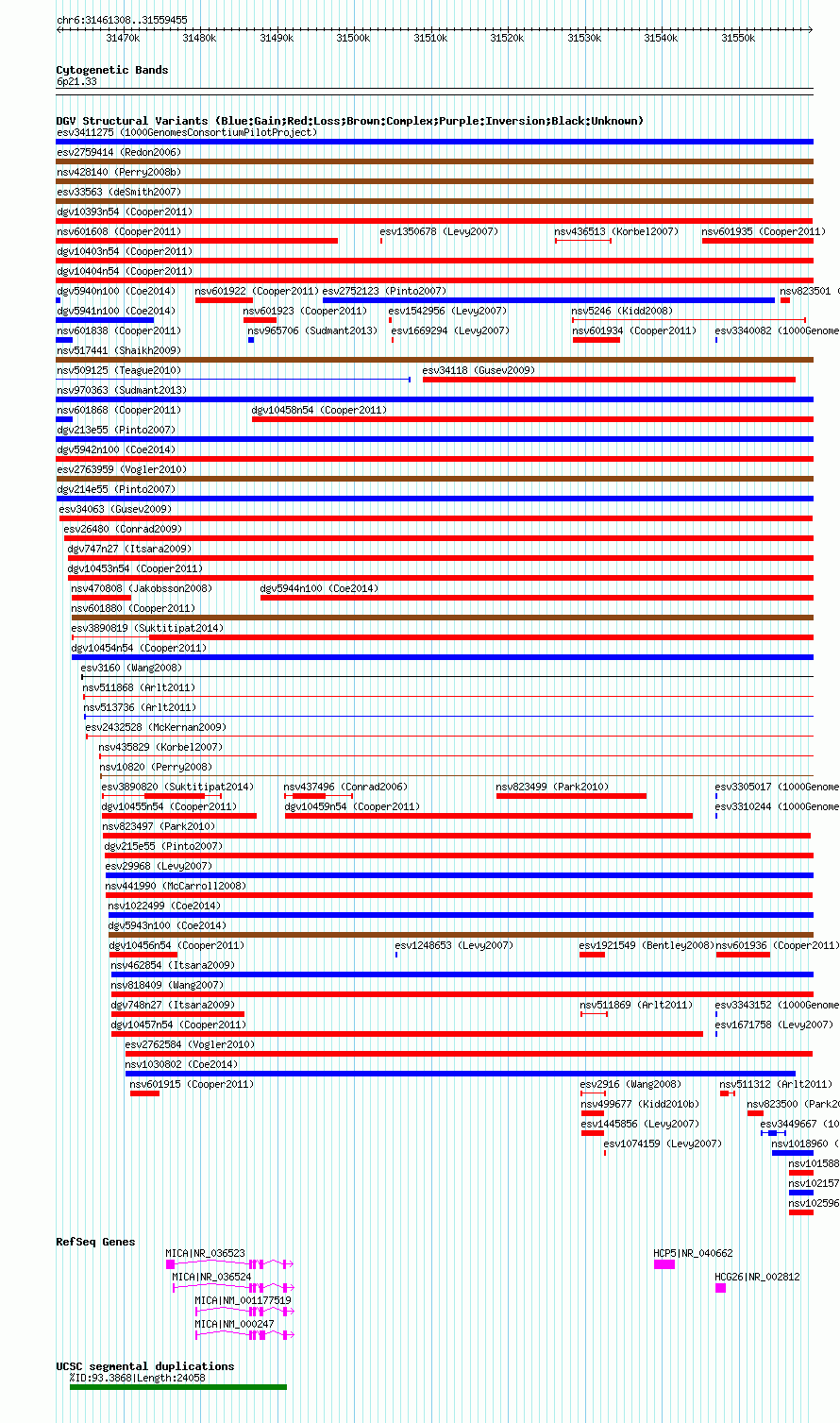Screen dimensions: 840x1423
Task: Click the nsv511868 (Arlt2011) label
Action: (x=140, y=687)
